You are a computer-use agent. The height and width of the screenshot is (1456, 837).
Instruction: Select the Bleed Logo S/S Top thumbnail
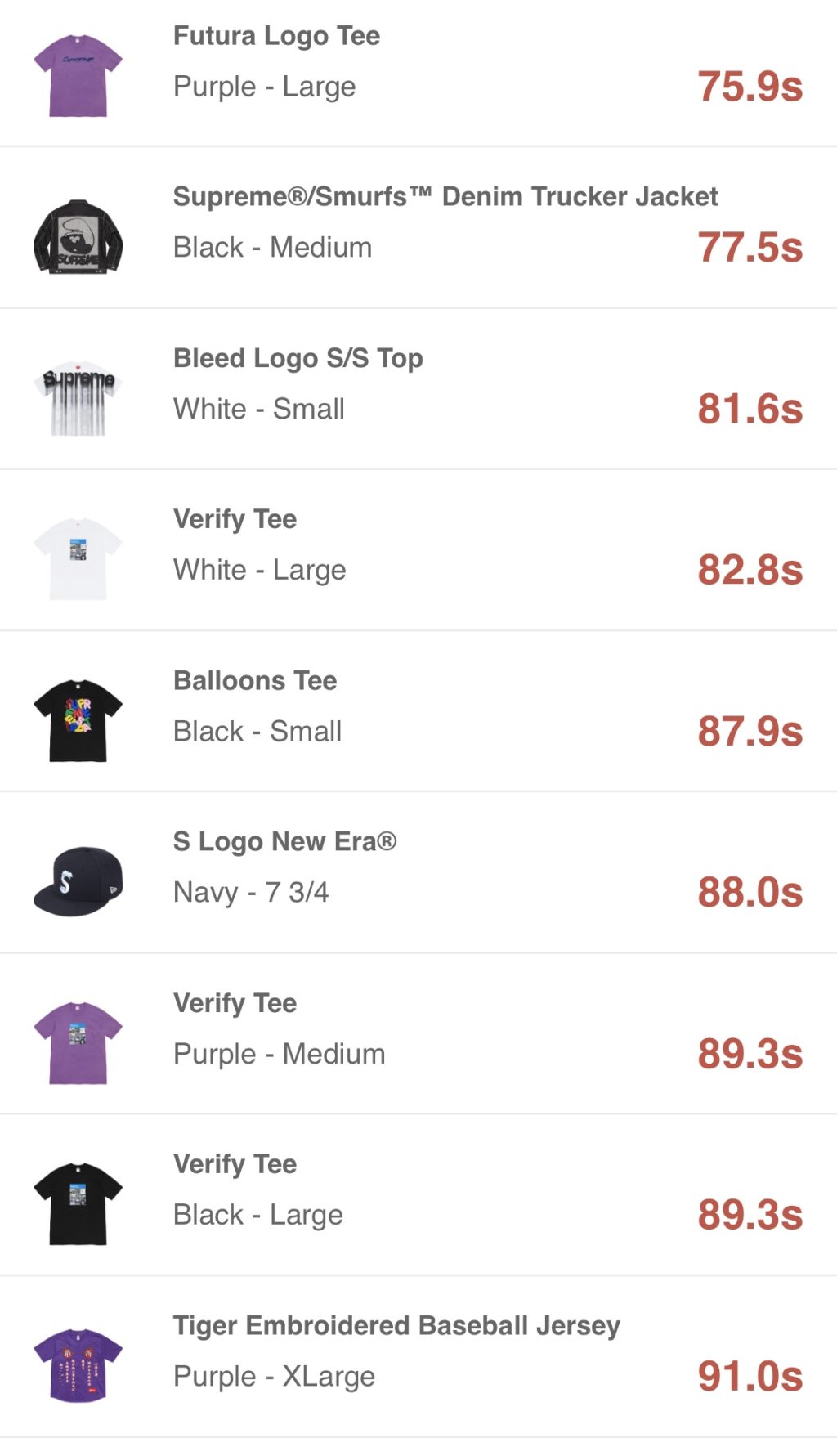[x=78, y=398]
